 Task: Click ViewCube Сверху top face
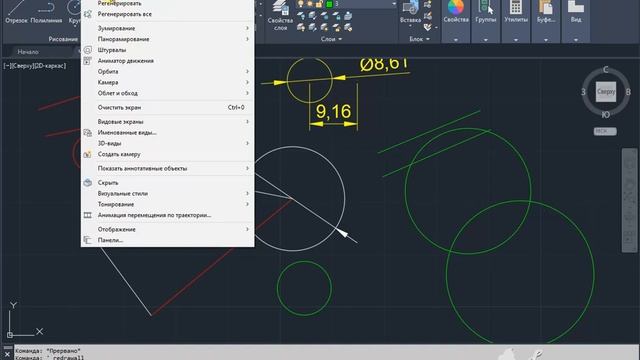tap(606, 91)
